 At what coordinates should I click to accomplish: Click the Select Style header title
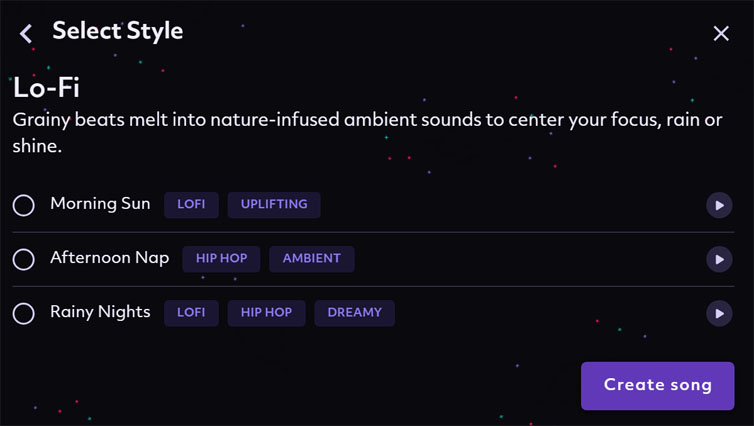[x=118, y=31]
